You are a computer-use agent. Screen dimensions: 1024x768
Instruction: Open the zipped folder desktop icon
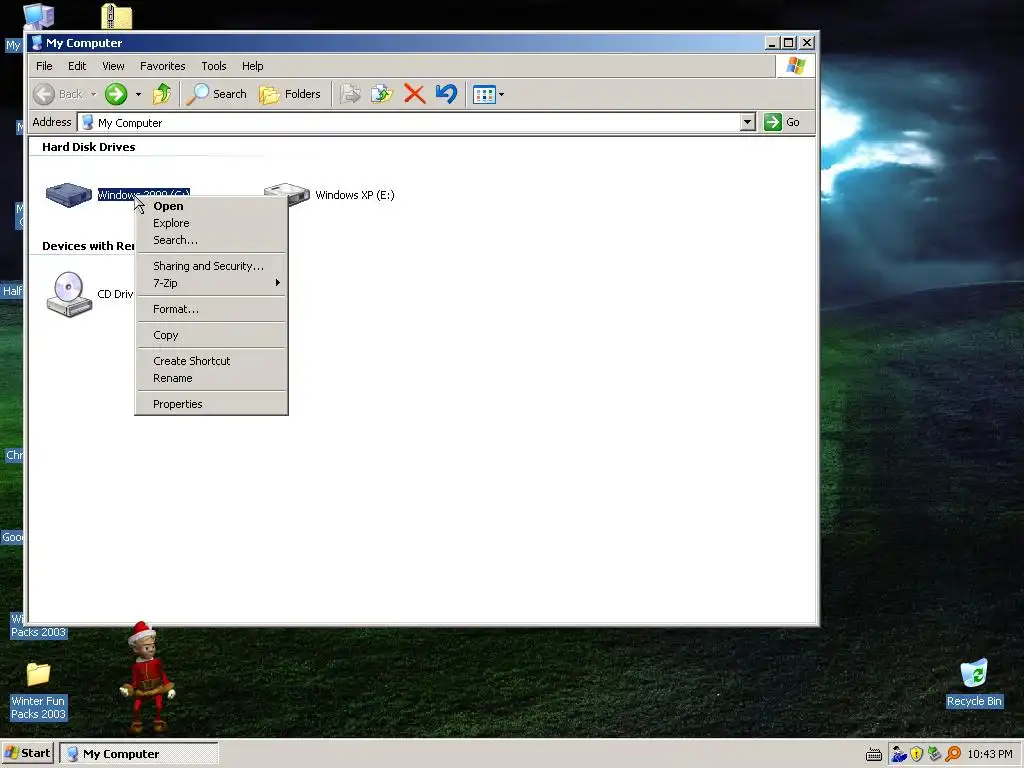tap(116, 16)
